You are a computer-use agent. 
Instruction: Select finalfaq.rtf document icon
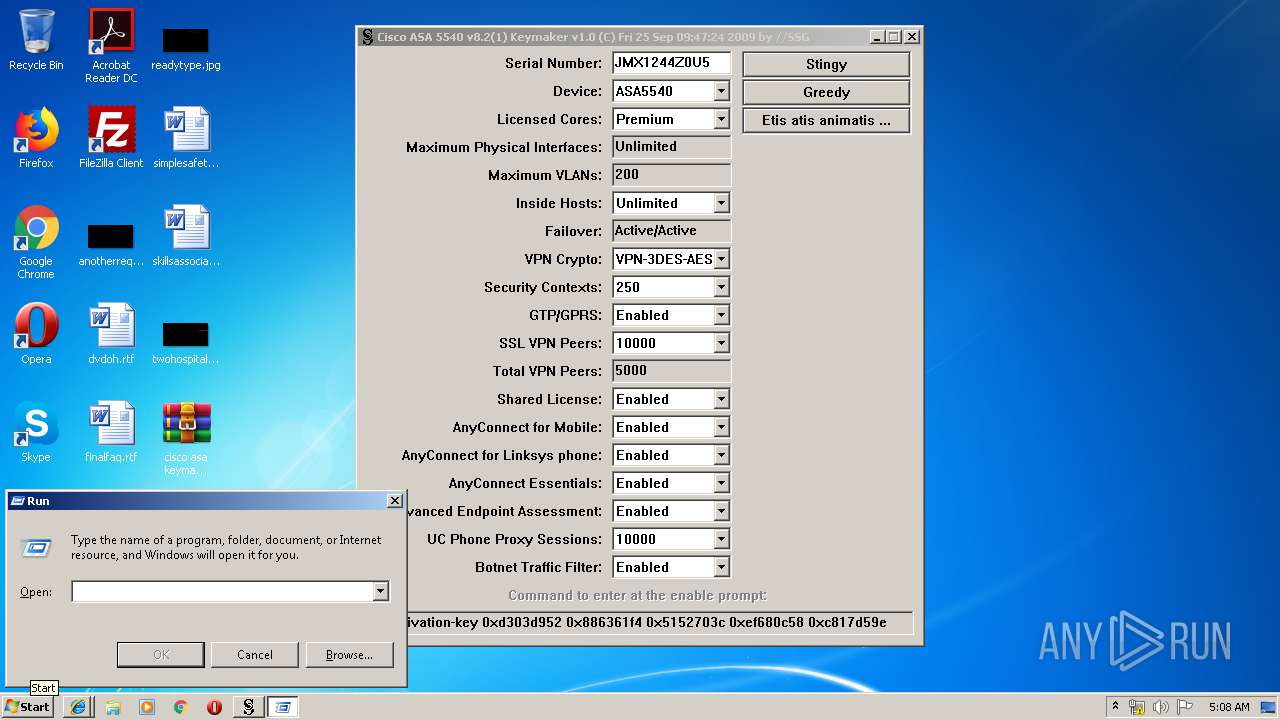click(111, 432)
